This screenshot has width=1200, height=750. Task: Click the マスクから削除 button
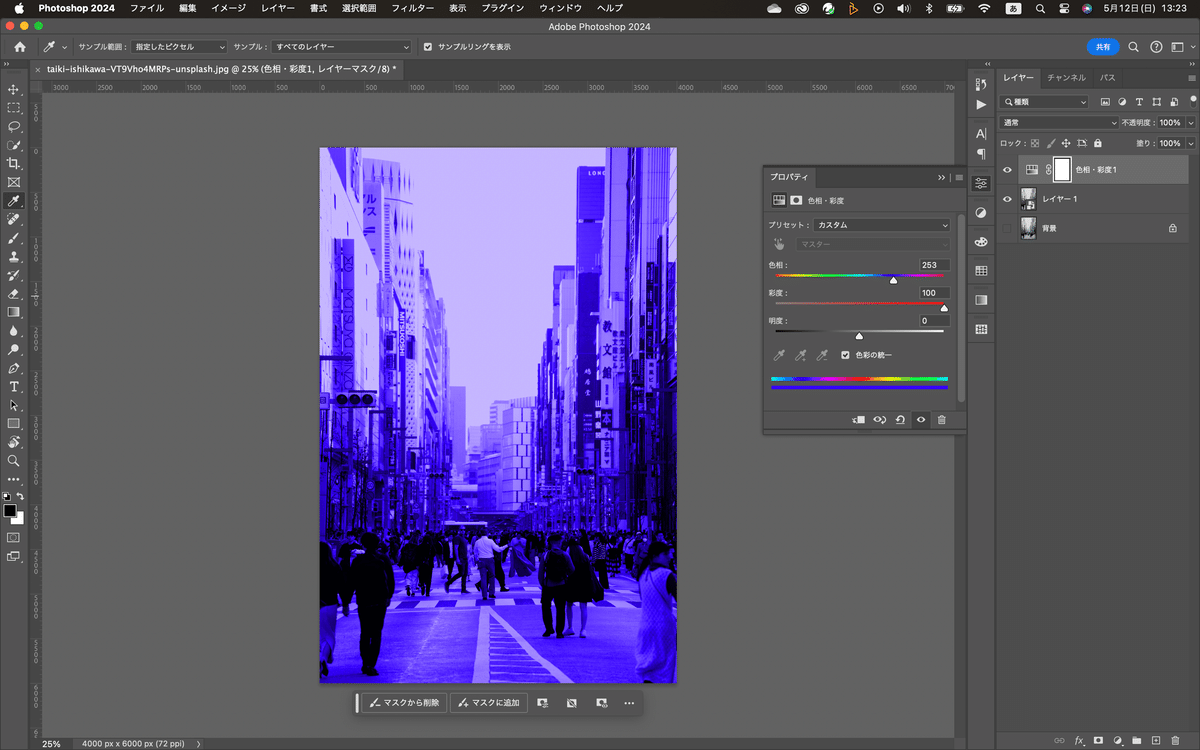[x=404, y=703]
